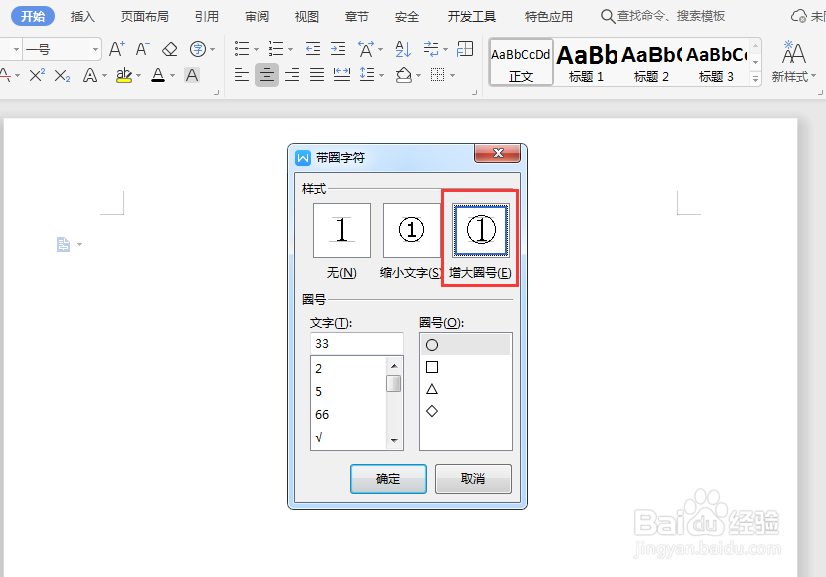Open the 章节 tab
Image resolution: width=826 pixels, height=577 pixels.
click(357, 16)
